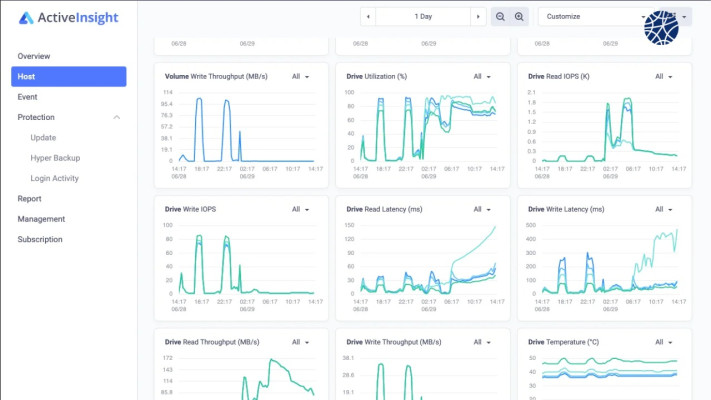Go to previous time period arrow
Image resolution: width=711 pixels, height=400 pixels.
tap(368, 17)
